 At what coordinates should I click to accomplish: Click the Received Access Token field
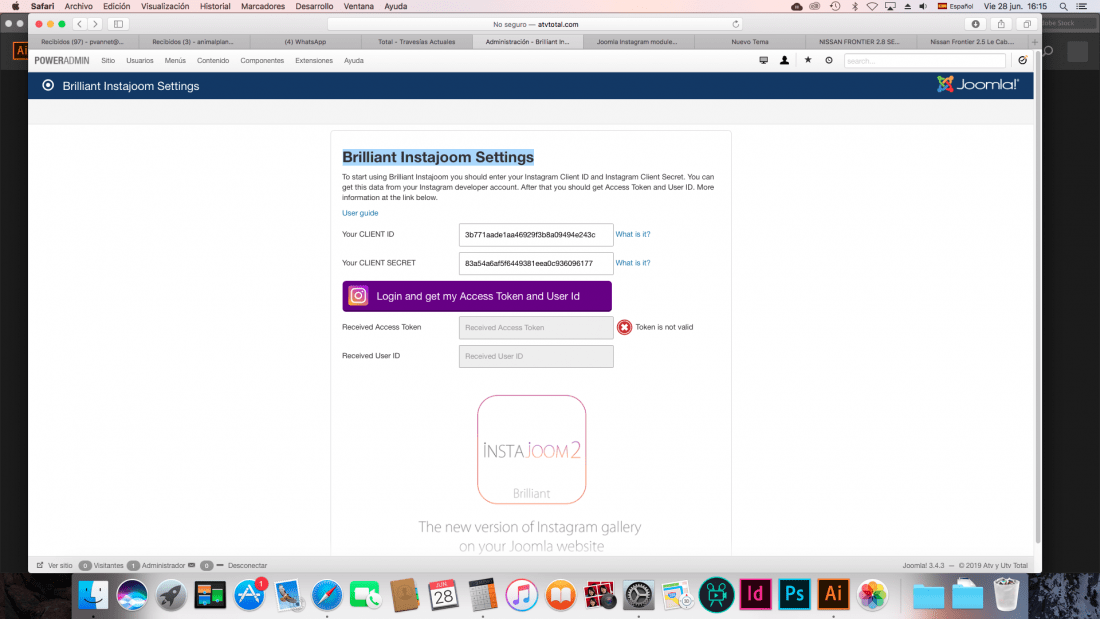pyautogui.click(x=536, y=328)
